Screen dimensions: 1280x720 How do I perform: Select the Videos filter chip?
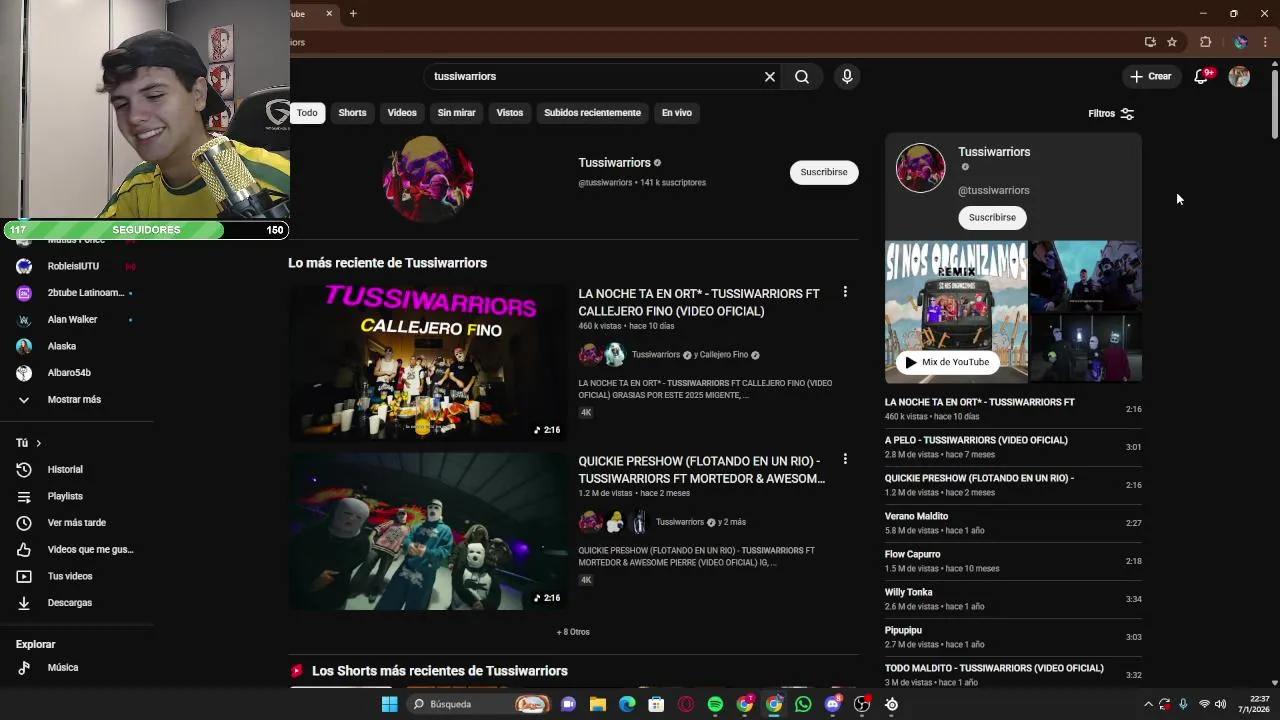coord(402,113)
